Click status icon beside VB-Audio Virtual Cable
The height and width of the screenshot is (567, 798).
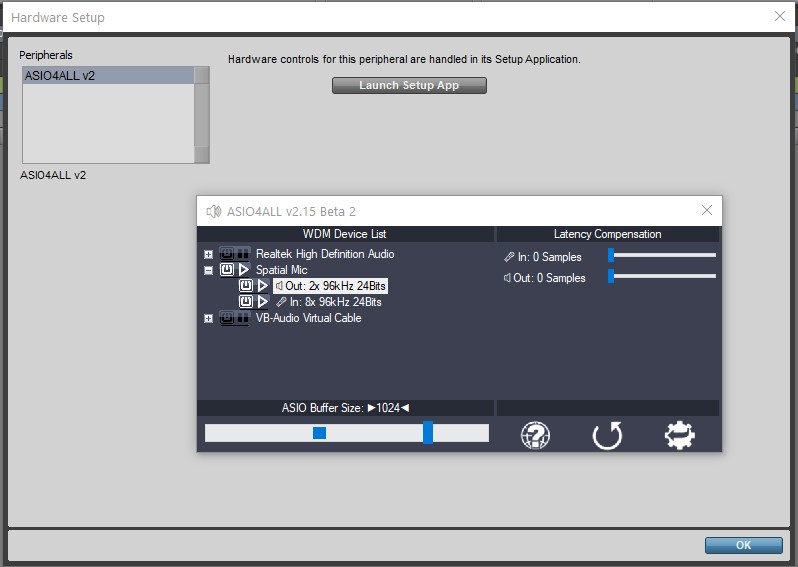(x=243, y=318)
